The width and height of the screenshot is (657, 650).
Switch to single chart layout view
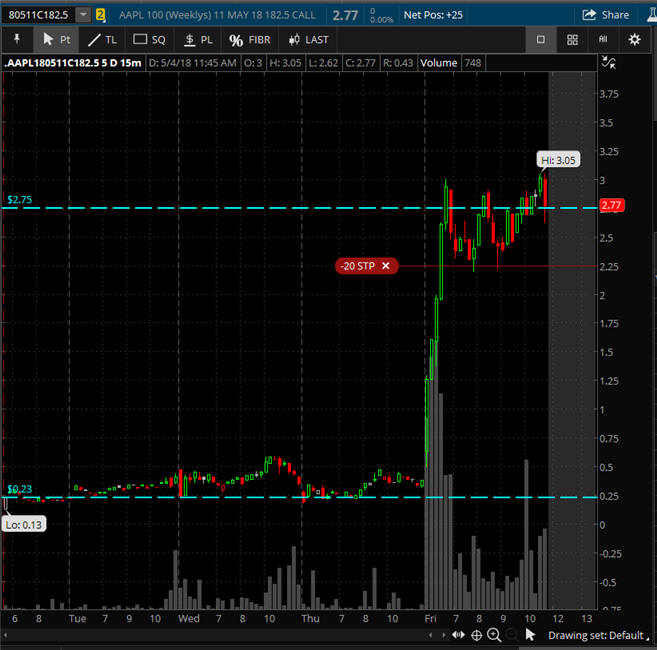tap(541, 40)
